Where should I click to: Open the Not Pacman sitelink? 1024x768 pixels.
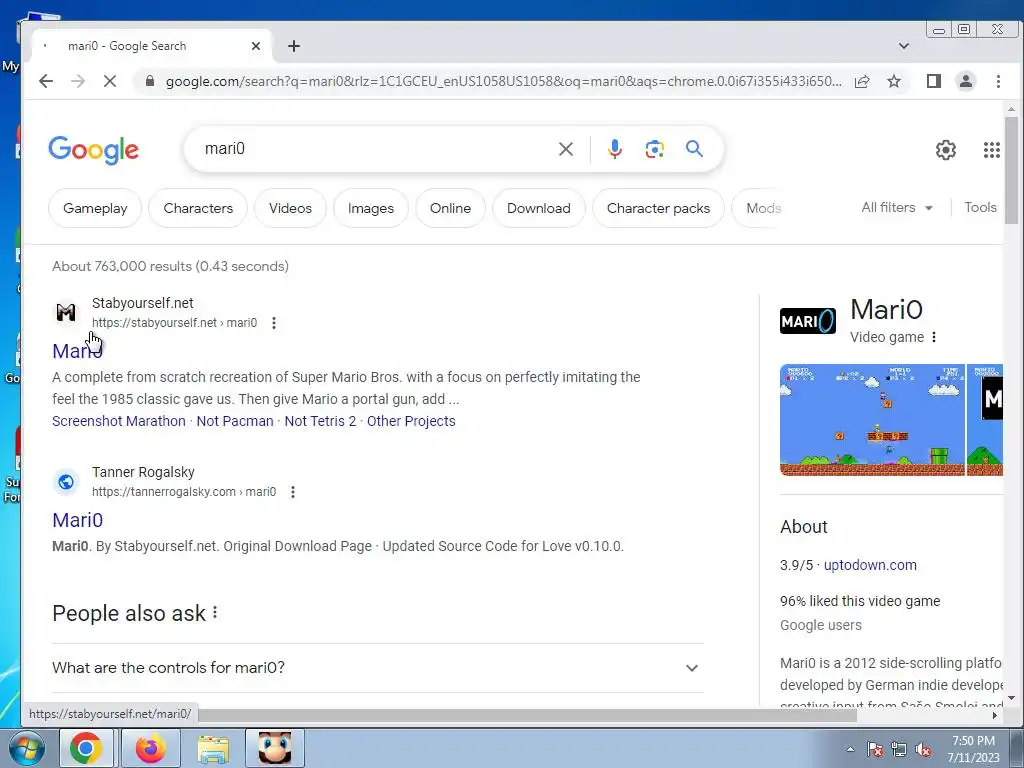(x=235, y=421)
